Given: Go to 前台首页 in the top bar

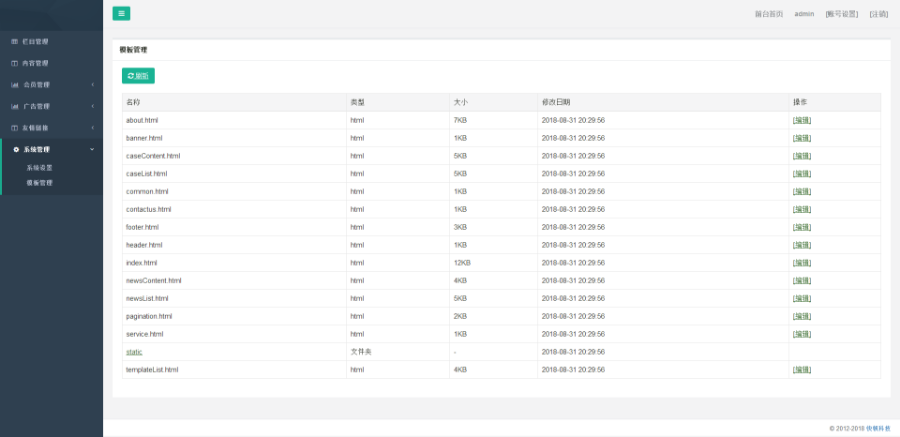Looking at the screenshot, I should point(768,14).
